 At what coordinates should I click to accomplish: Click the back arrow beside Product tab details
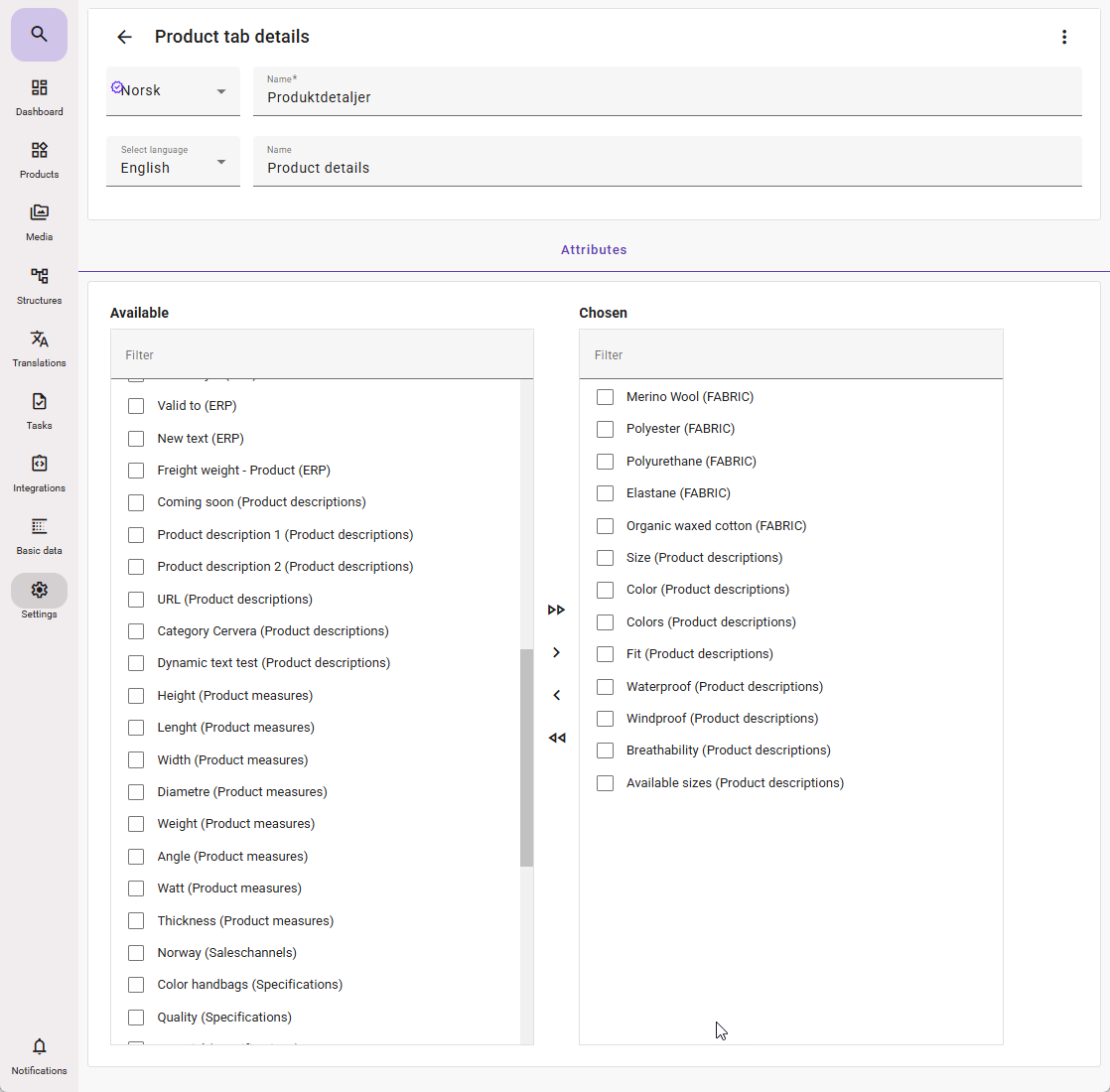click(124, 37)
